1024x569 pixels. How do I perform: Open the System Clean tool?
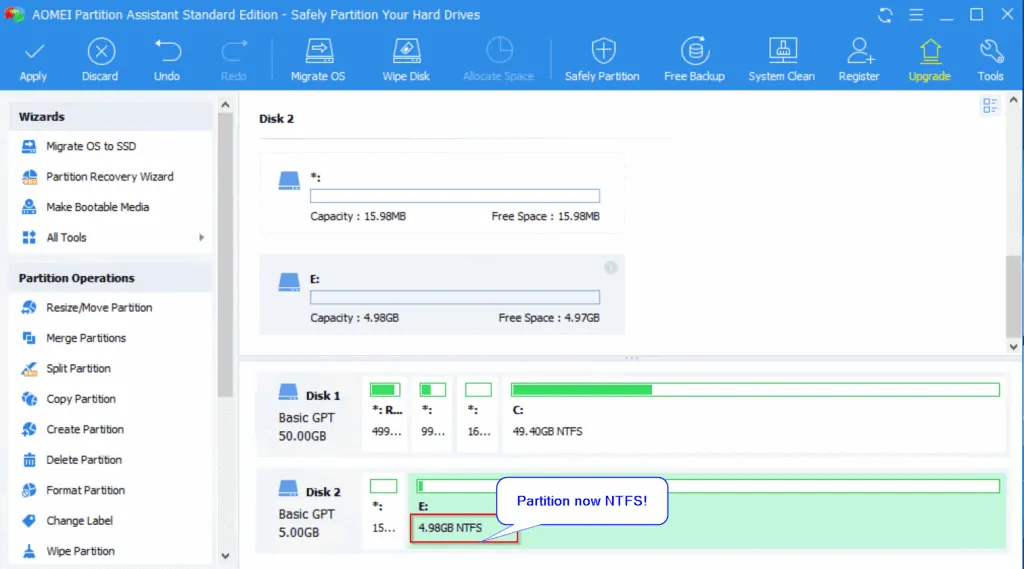781,52
